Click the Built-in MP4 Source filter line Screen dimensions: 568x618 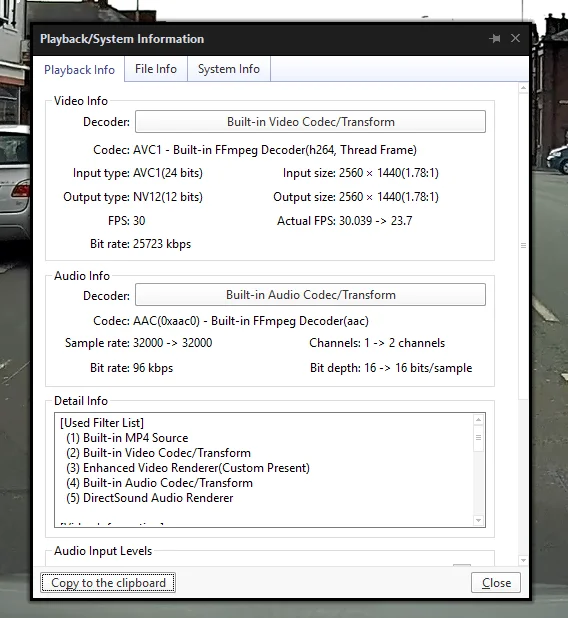127,438
